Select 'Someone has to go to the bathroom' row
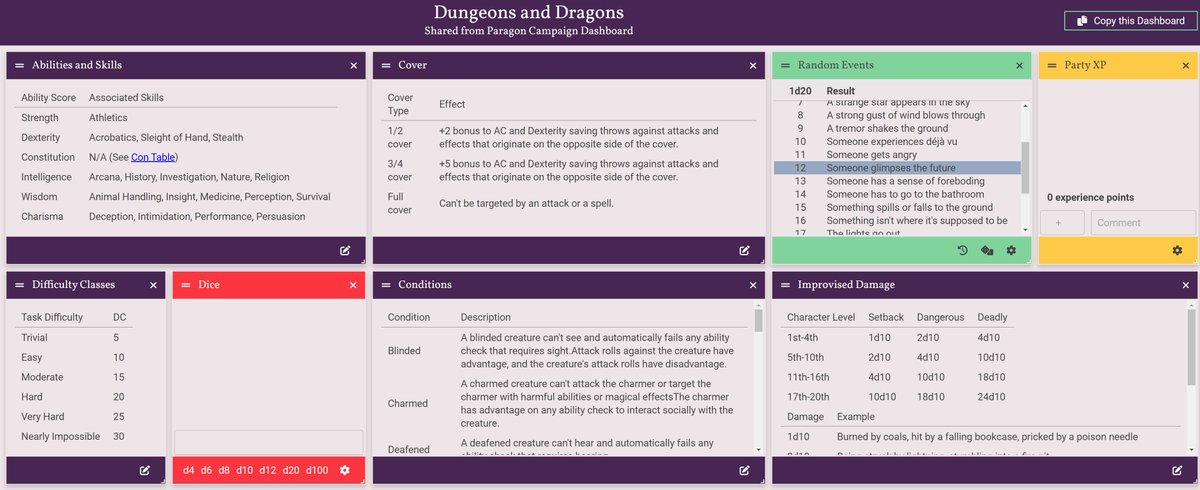Image resolution: width=1200 pixels, height=490 pixels. pyautogui.click(x=897, y=194)
